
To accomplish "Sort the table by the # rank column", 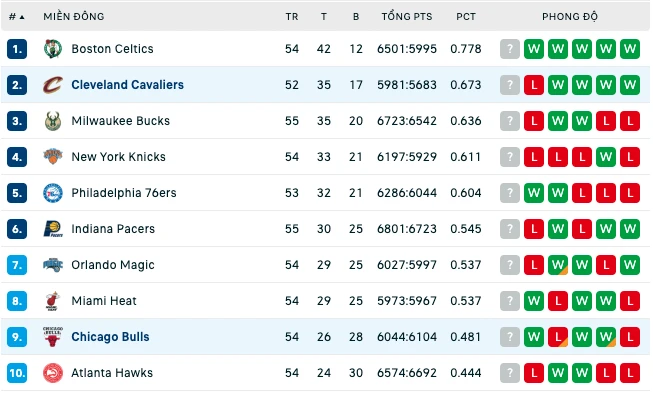I will tap(17, 17).
